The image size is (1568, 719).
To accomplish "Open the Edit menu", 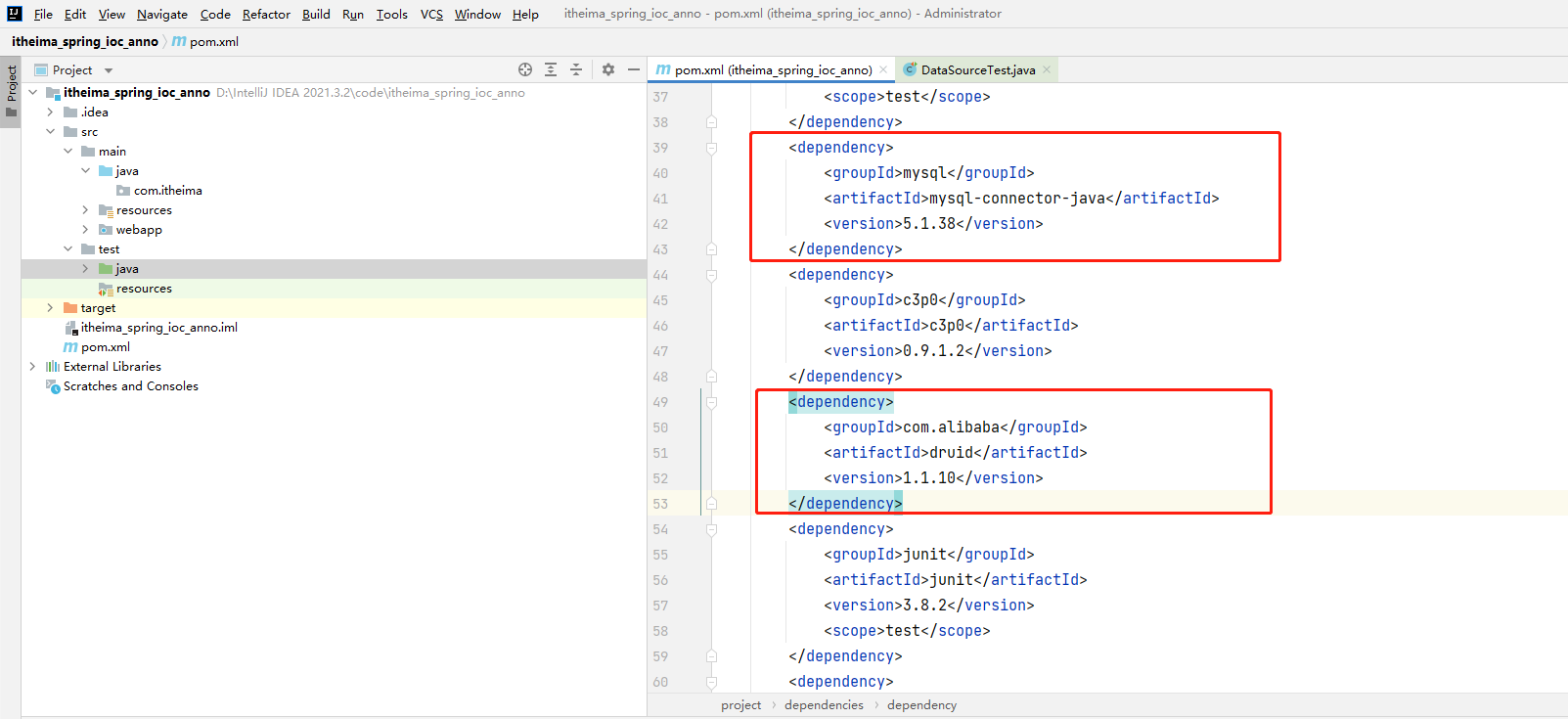I will (75, 14).
